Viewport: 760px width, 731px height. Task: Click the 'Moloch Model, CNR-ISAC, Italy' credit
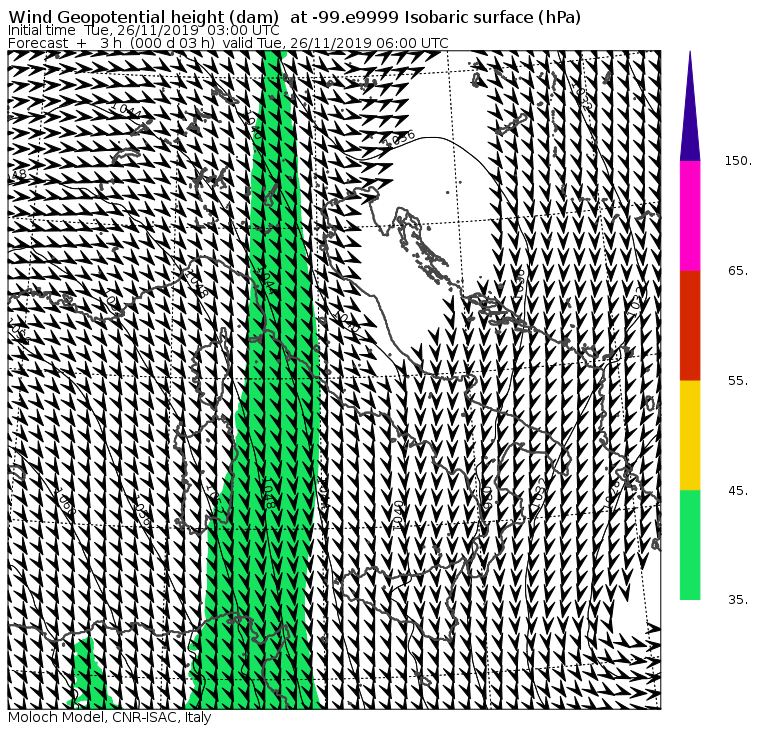(x=110, y=717)
